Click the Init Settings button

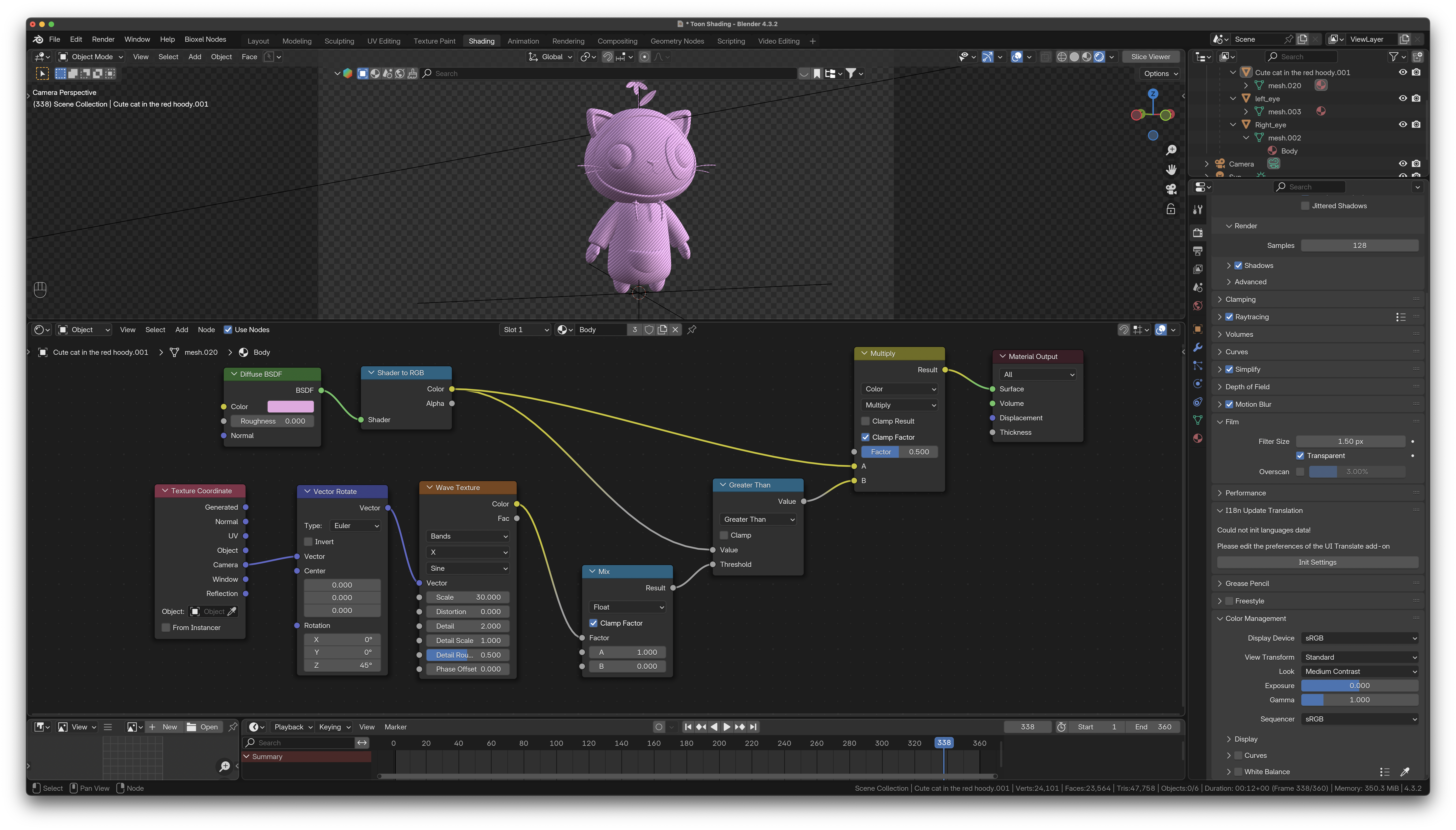1317,563
